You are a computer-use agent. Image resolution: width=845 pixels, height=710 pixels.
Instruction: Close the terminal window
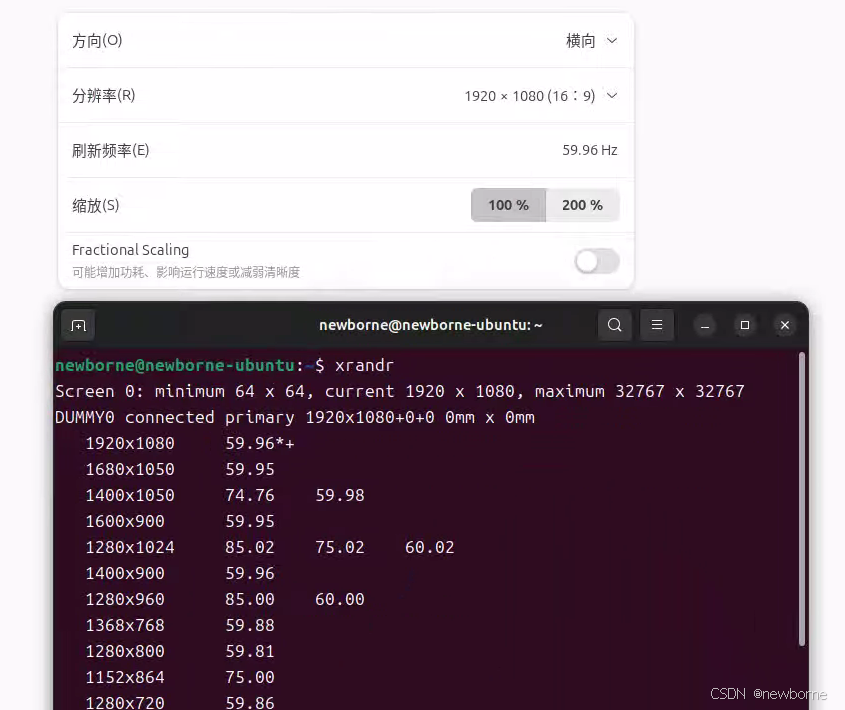tap(785, 325)
